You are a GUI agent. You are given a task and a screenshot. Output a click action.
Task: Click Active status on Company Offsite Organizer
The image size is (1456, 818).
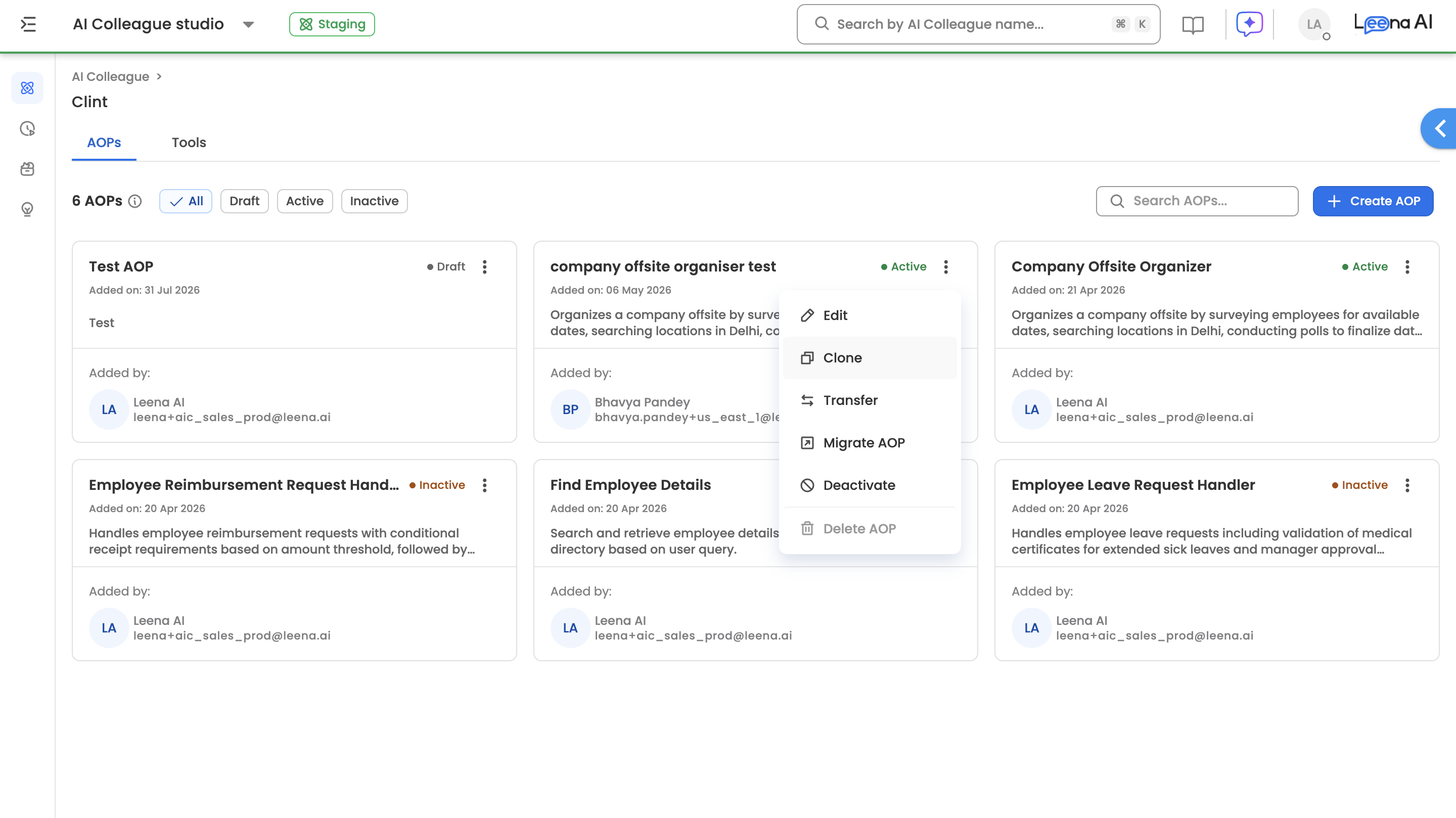[x=1364, y=267]
